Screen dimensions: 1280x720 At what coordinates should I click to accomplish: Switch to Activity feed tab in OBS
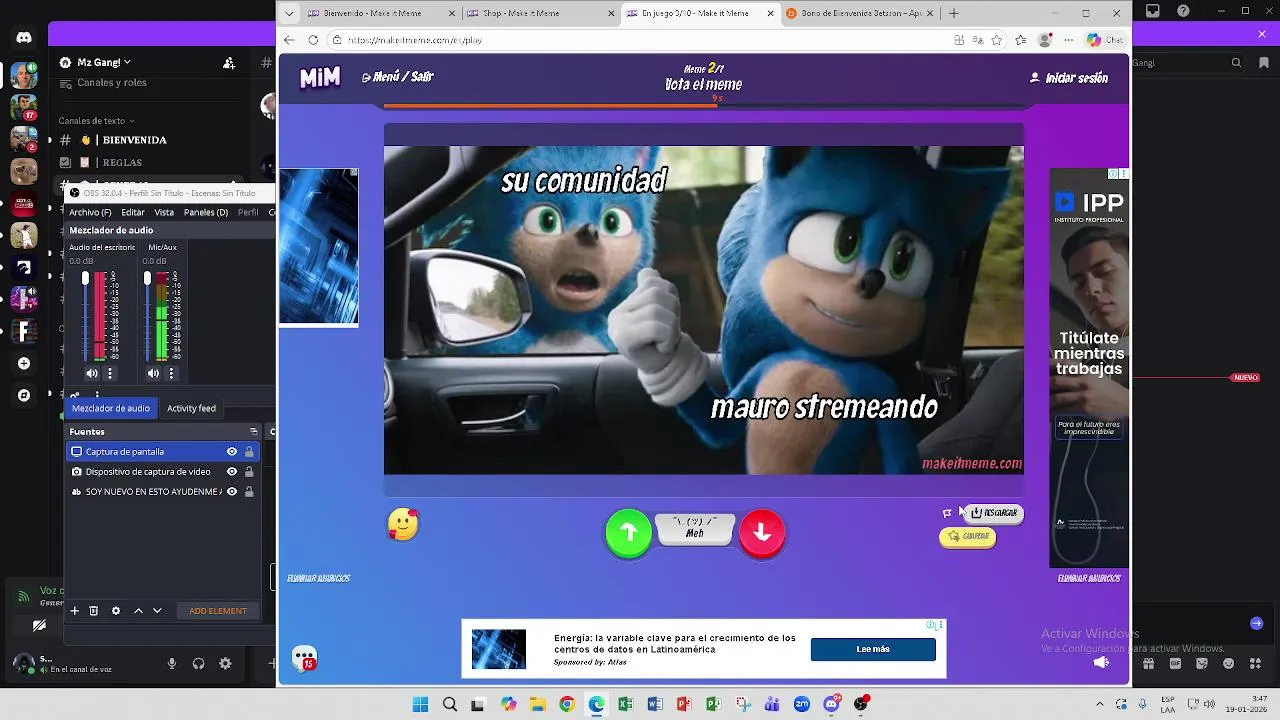click(x=191, y=408)
